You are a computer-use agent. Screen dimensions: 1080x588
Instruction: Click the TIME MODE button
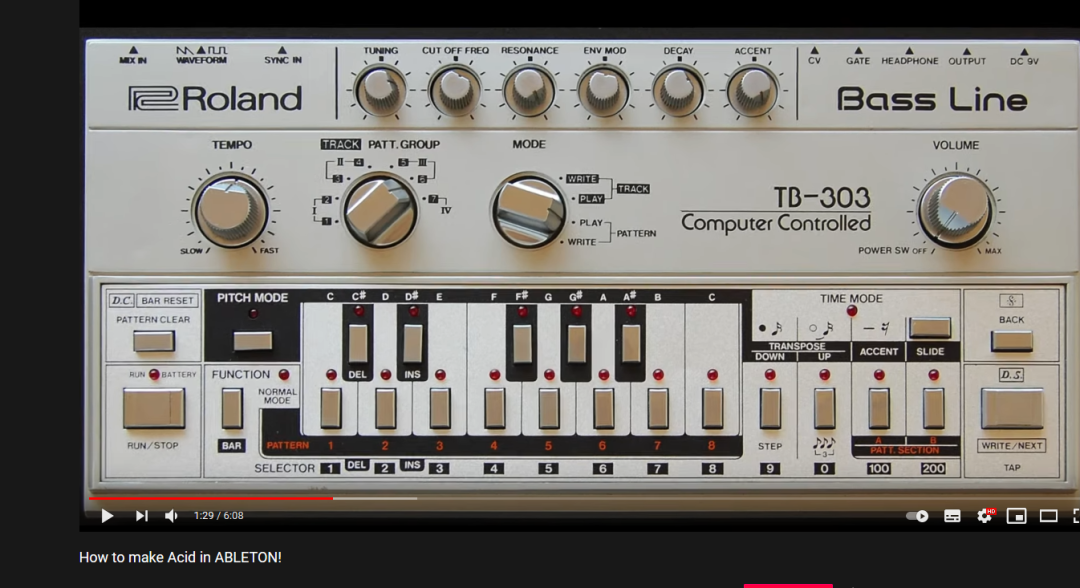coord(930,328)
